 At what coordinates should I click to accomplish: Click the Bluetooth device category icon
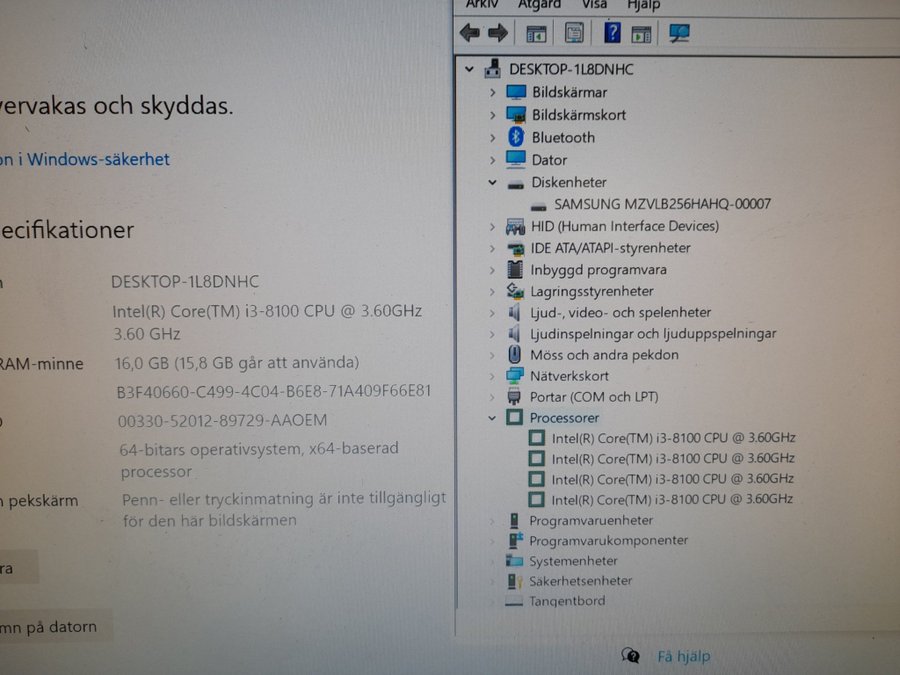[516, 138]
